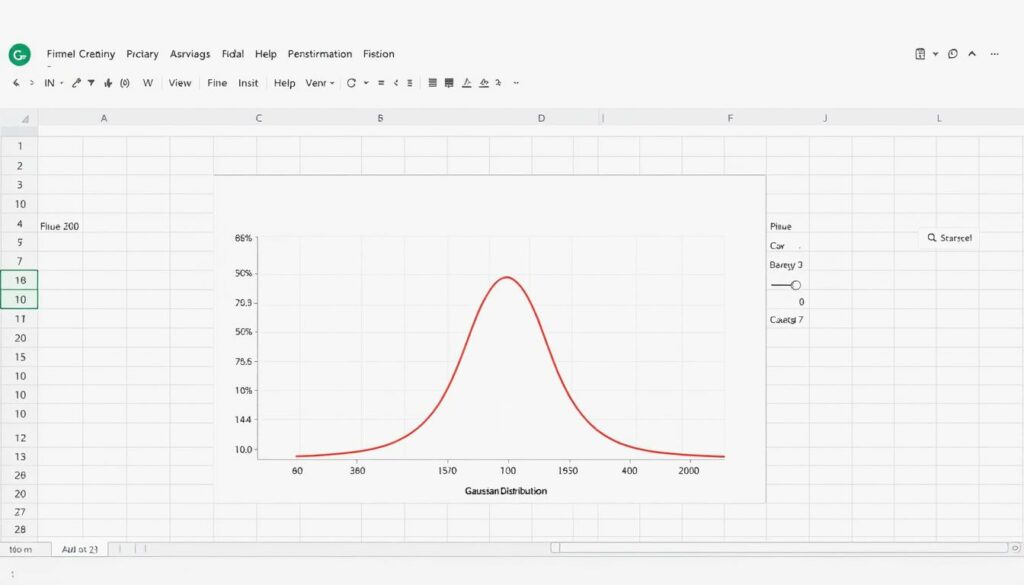This screenshot has width=1024, height=585.
Task: Click the list icon after the bracket
Action: click(x=409, y=83)
